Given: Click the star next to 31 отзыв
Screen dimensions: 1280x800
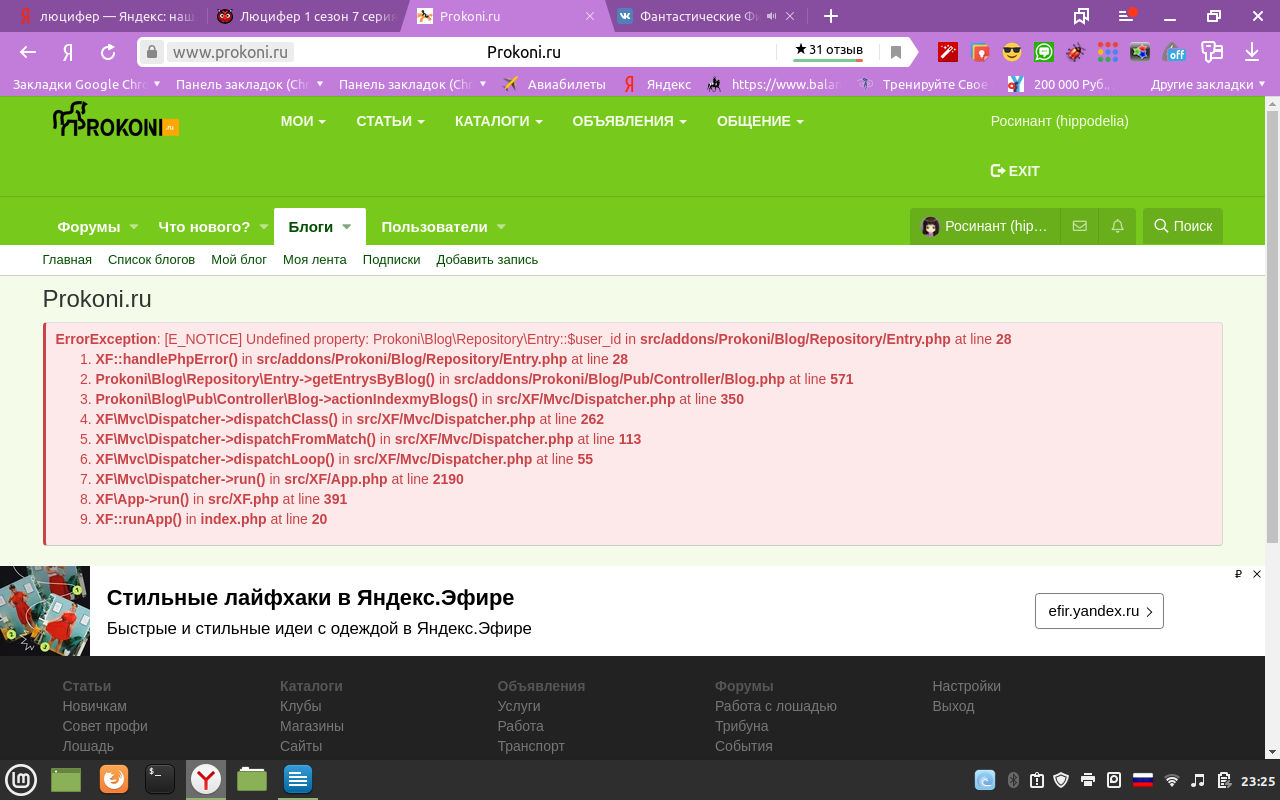Looking at the screenshot, I should (803, 47).
